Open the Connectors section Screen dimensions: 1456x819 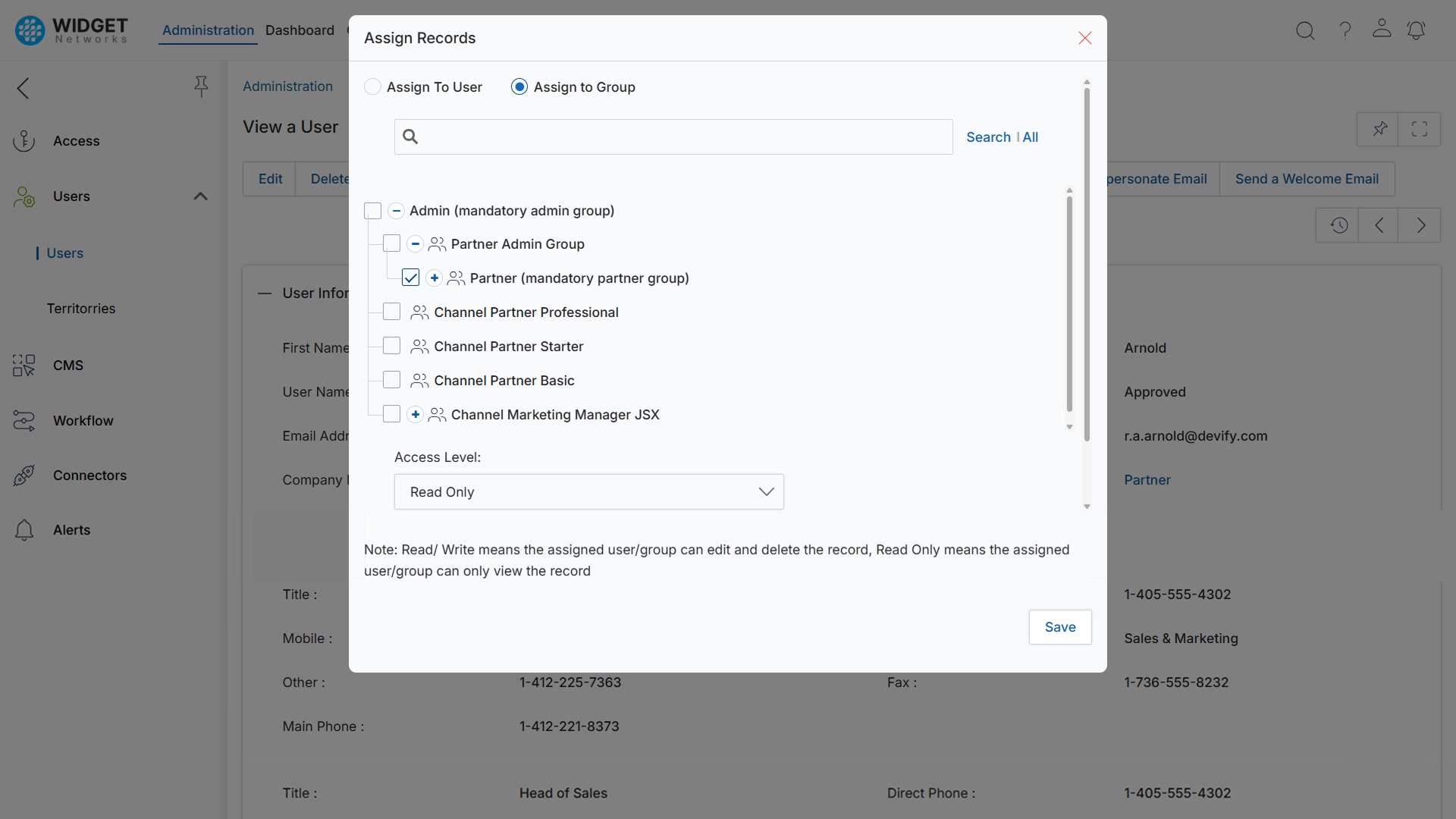coord(90,475)
